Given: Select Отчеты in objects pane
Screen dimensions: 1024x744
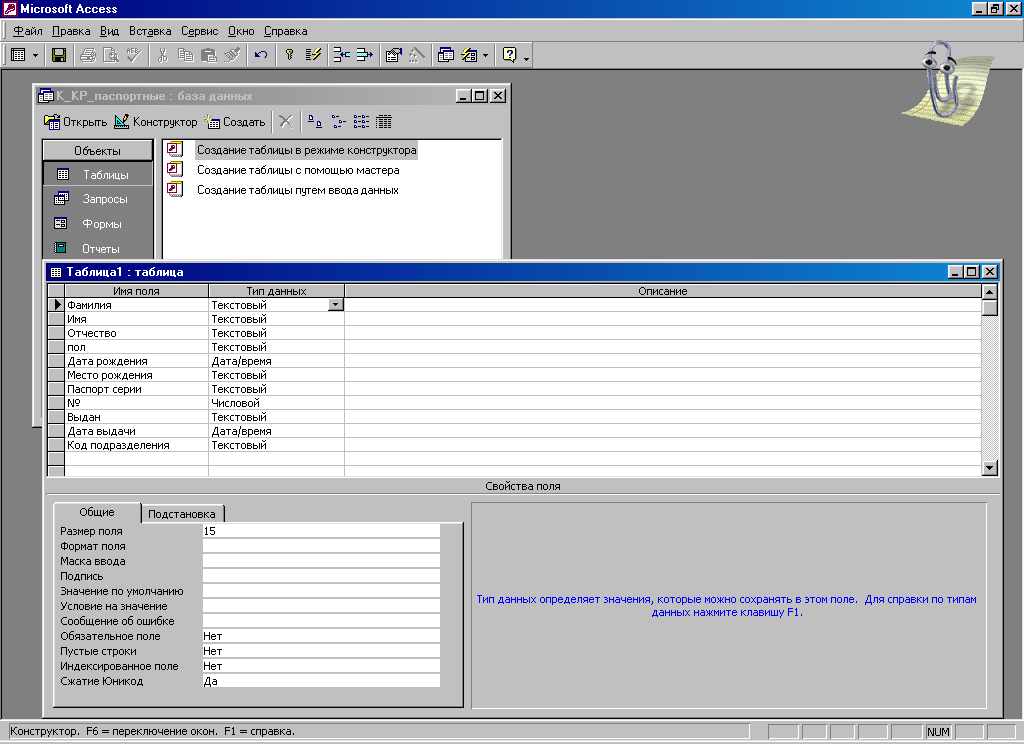Looking at the screenshot, I should pyautogui.click(x=98, y=249).
